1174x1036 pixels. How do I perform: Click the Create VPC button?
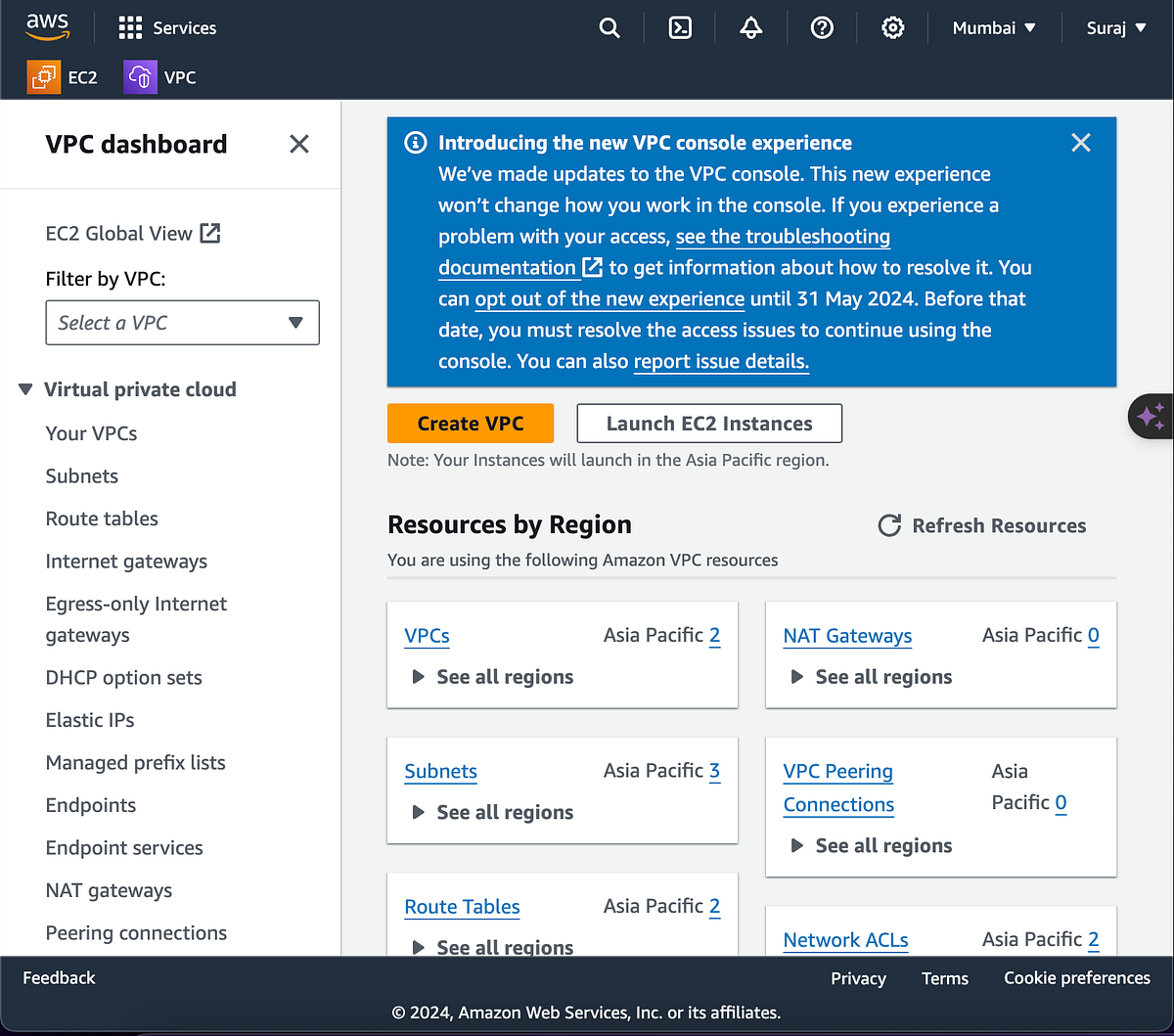(470, 423)
